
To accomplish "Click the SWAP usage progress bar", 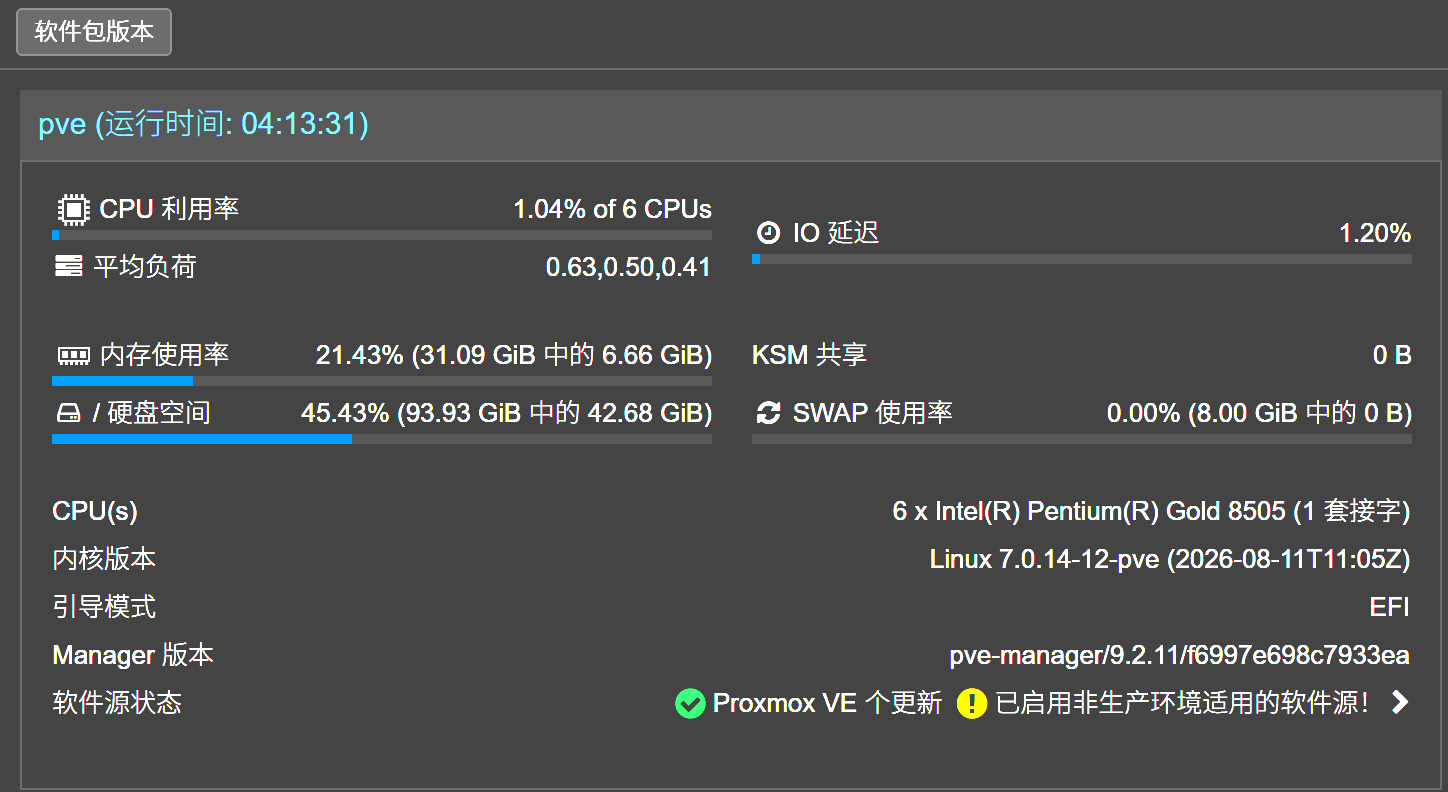I will coord(1082,439).
